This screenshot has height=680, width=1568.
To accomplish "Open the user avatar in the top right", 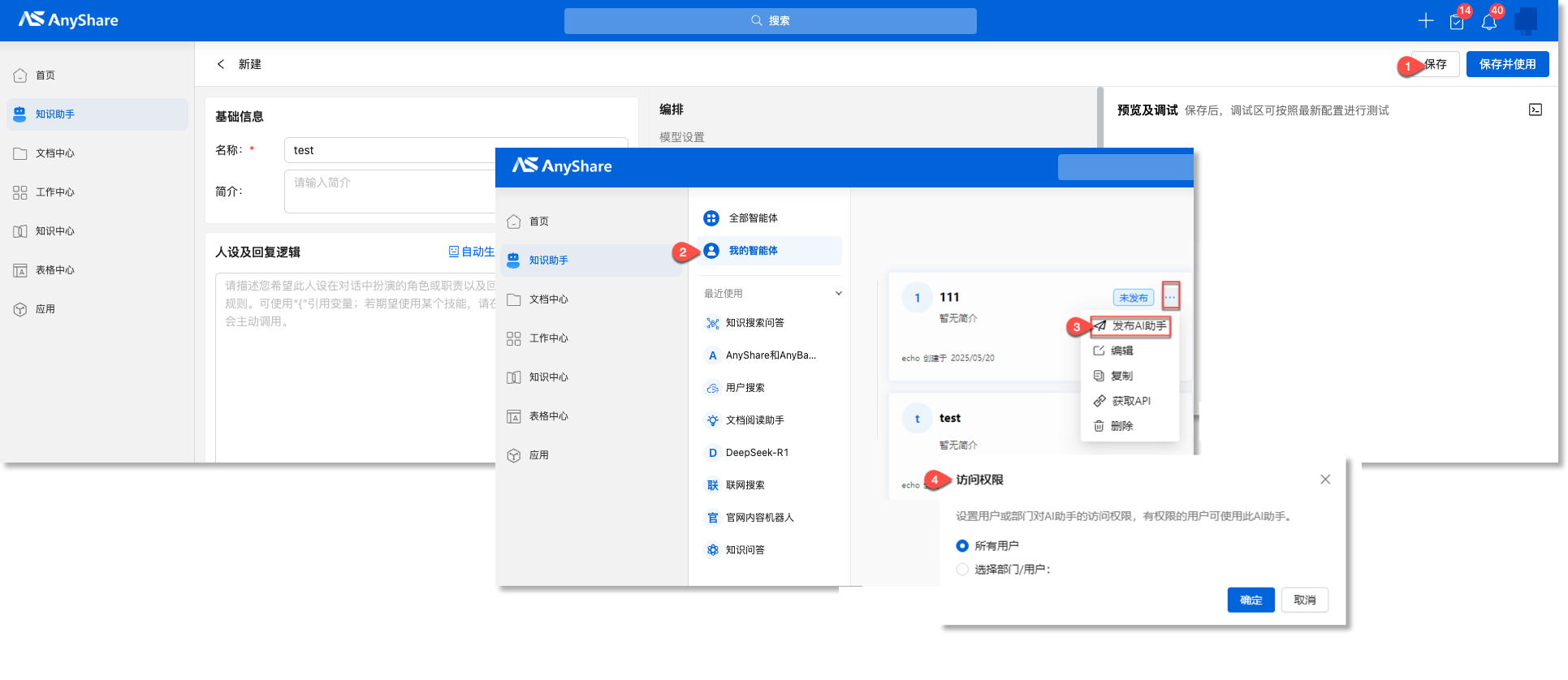I will click(x=1526, y=20).
